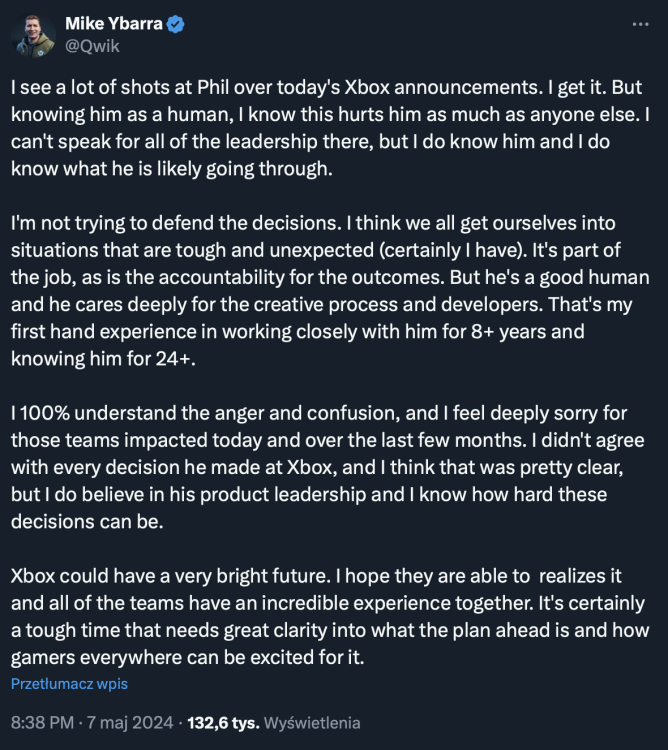The image size is (668, 750).
Task: Click the line "know what he is likely going through."
Action: 172,169
